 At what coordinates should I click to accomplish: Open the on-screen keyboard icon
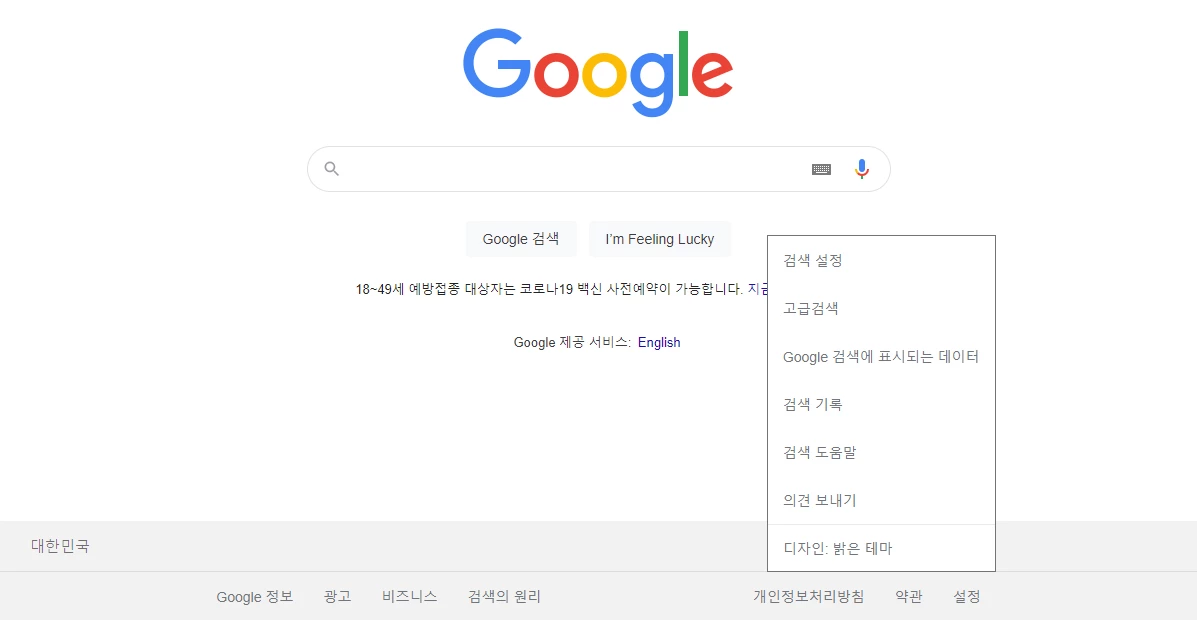(821, 169)
